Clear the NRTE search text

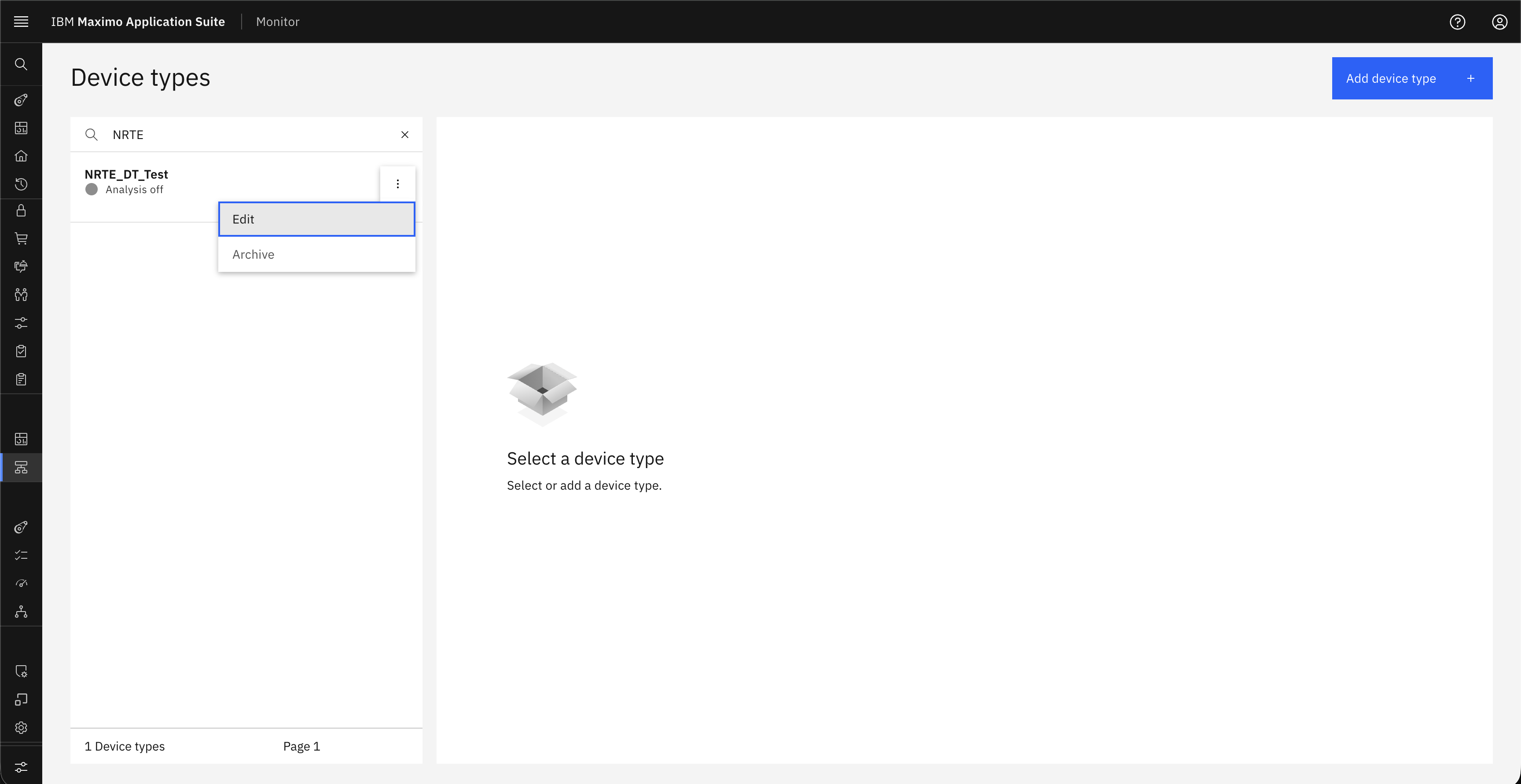click(405, 135)
